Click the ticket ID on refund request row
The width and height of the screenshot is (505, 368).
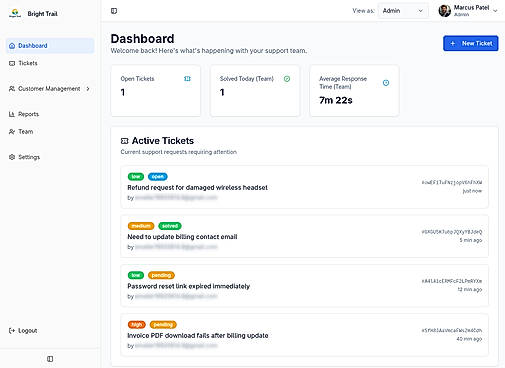pos(452,182)
